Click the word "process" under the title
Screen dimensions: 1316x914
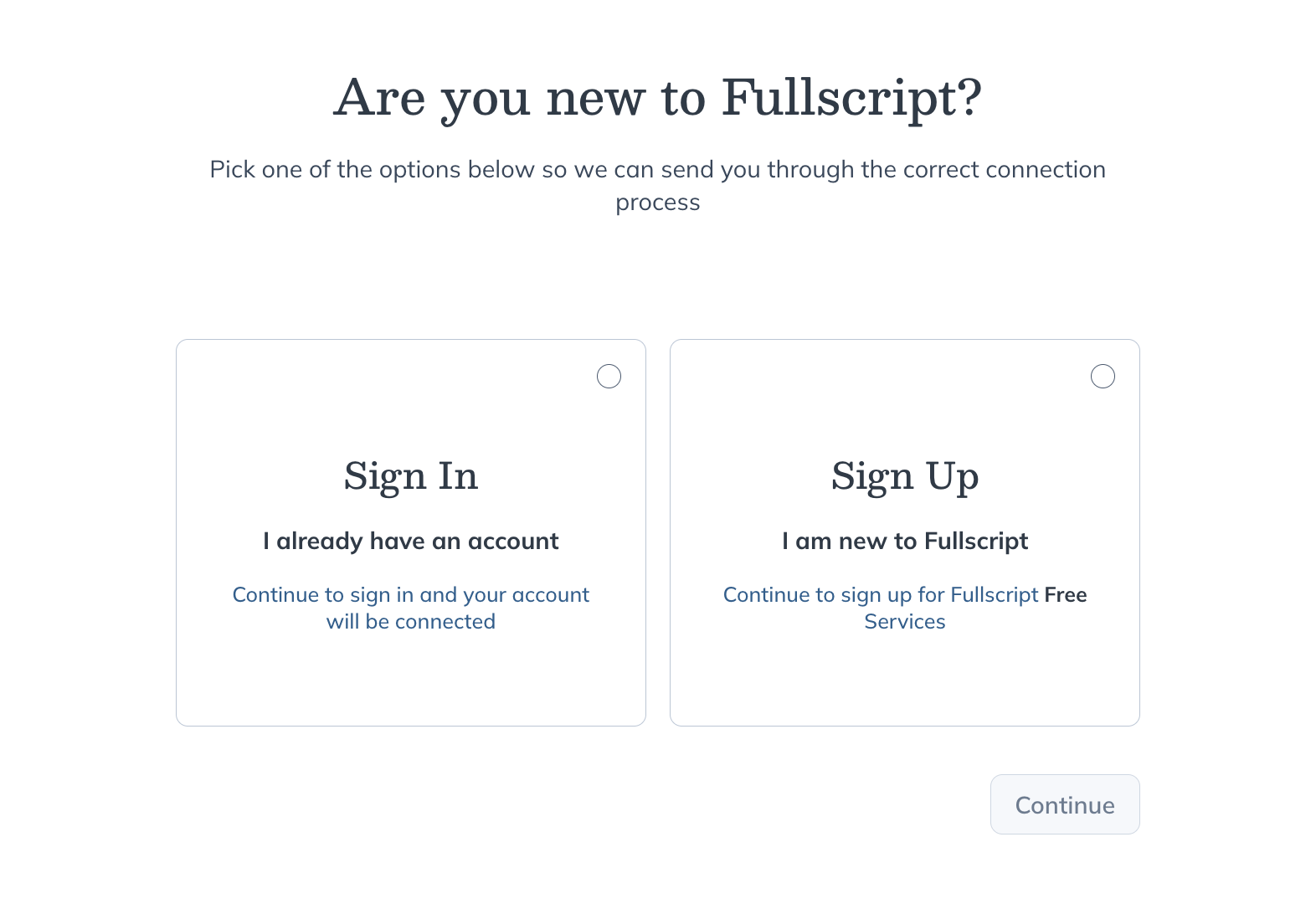pyautogui.click(x=657, y=203)
